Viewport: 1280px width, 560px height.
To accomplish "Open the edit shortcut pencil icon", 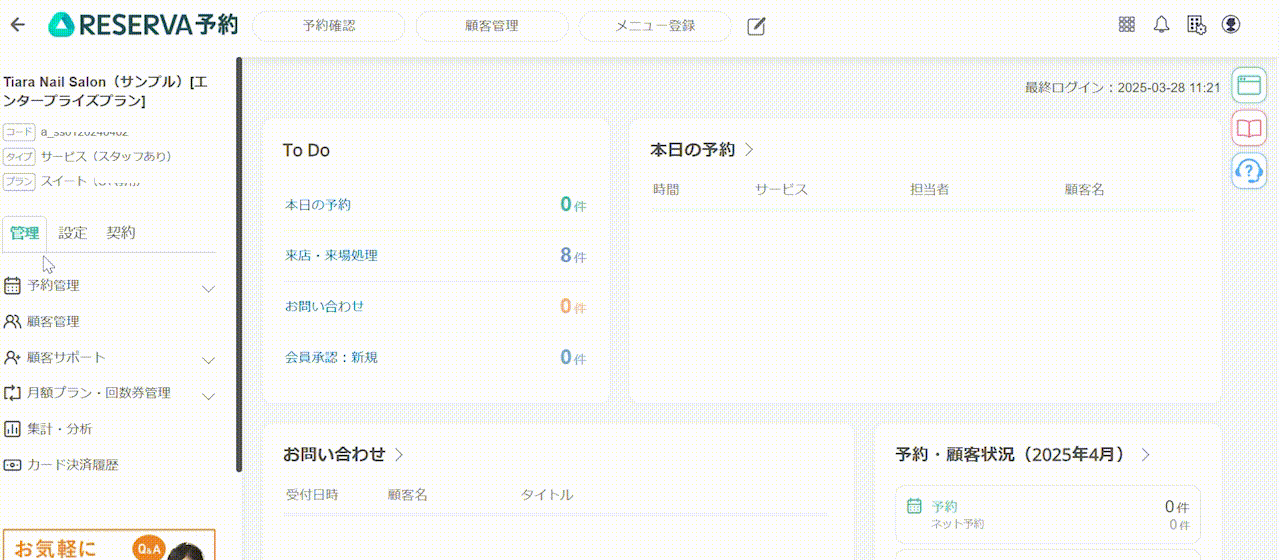I will [x=757, y=26].
